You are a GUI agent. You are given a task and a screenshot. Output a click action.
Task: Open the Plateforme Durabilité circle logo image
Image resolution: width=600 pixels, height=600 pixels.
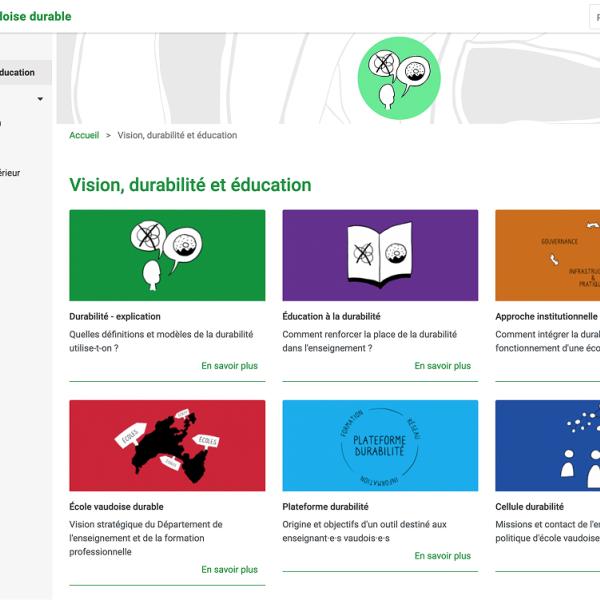coord(379,445)
